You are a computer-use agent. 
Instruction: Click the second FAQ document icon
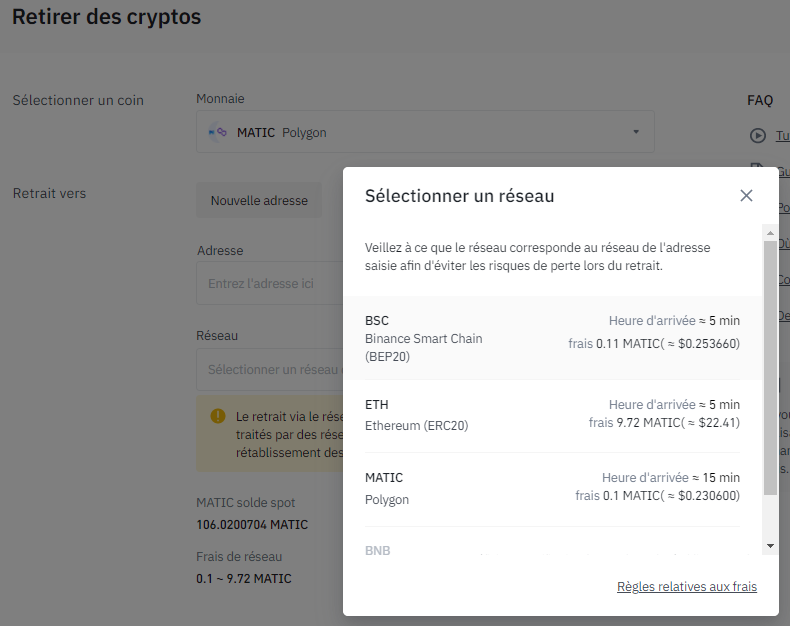757,170
